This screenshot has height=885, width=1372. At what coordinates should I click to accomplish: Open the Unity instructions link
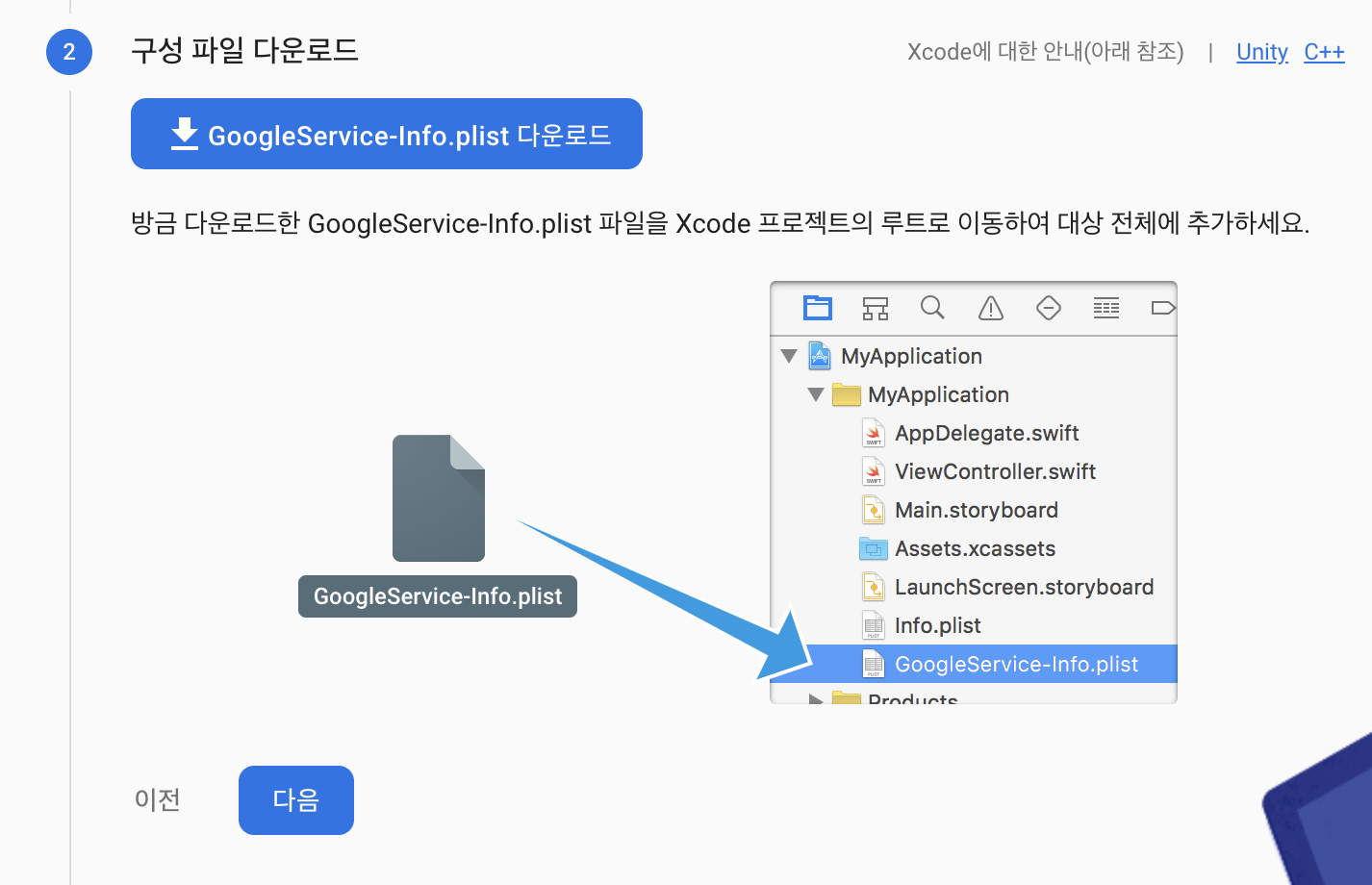tap(1262, 52)
